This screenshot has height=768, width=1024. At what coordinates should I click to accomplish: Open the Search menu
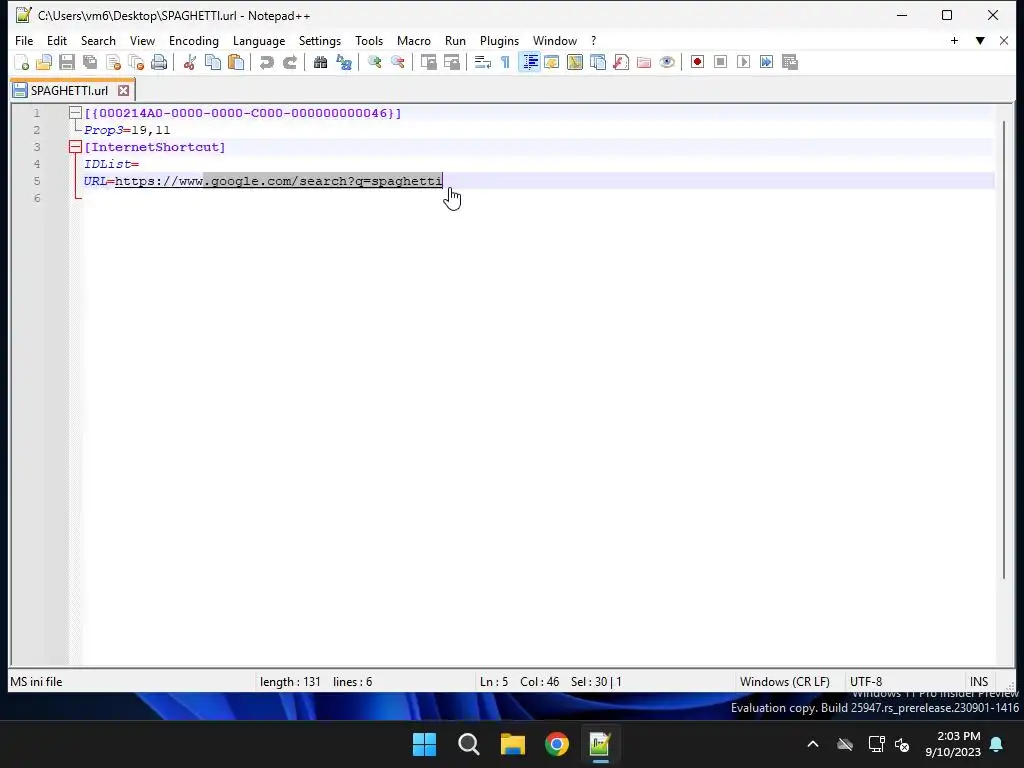[x=98, y=40]
